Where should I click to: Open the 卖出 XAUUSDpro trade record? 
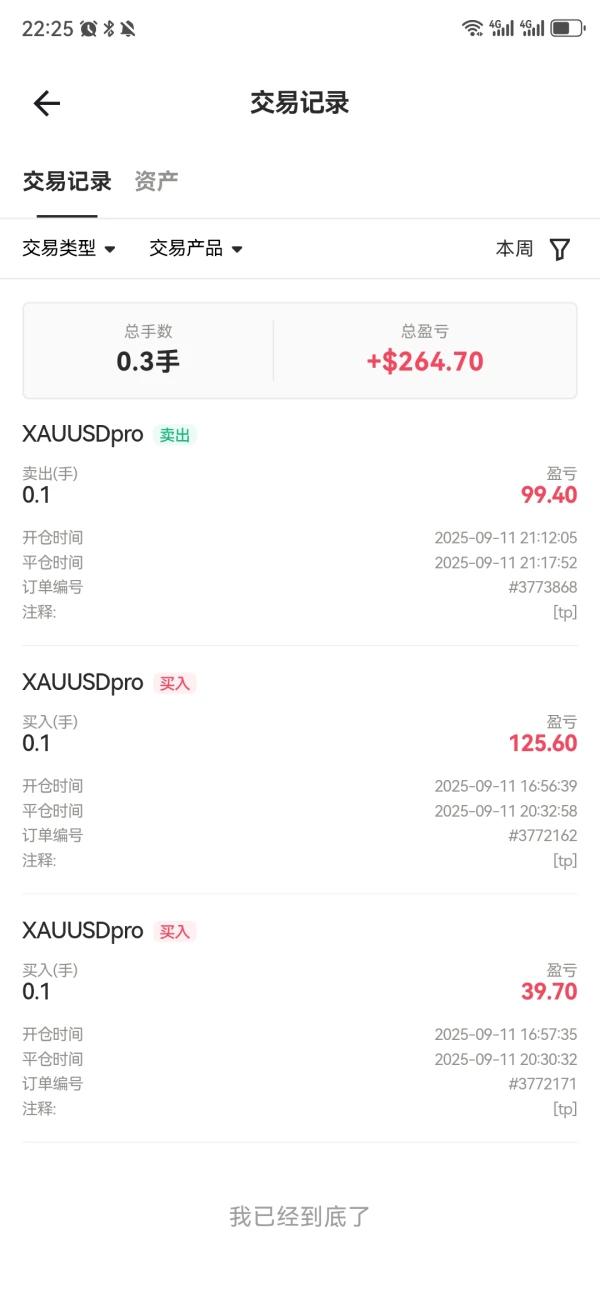click(x=83, y=434)
